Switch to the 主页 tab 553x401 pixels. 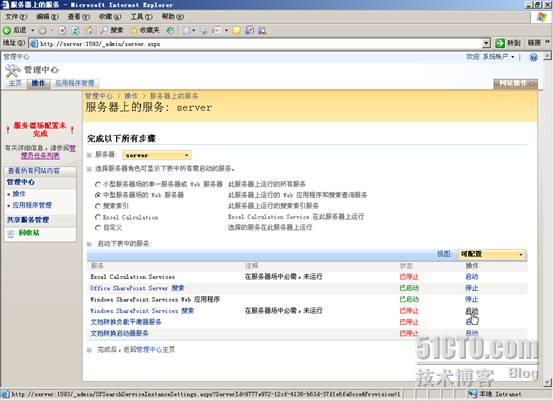(15, 84)
